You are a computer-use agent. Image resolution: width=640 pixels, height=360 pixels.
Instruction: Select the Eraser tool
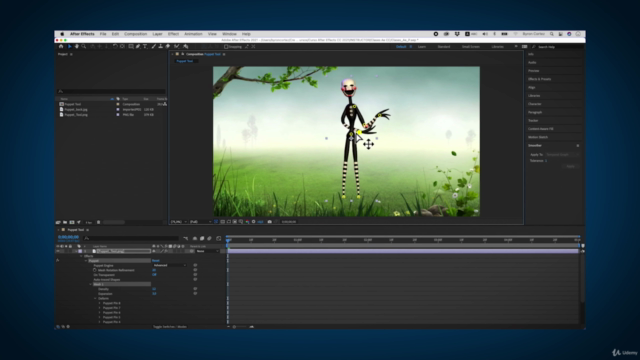(167, 47)
